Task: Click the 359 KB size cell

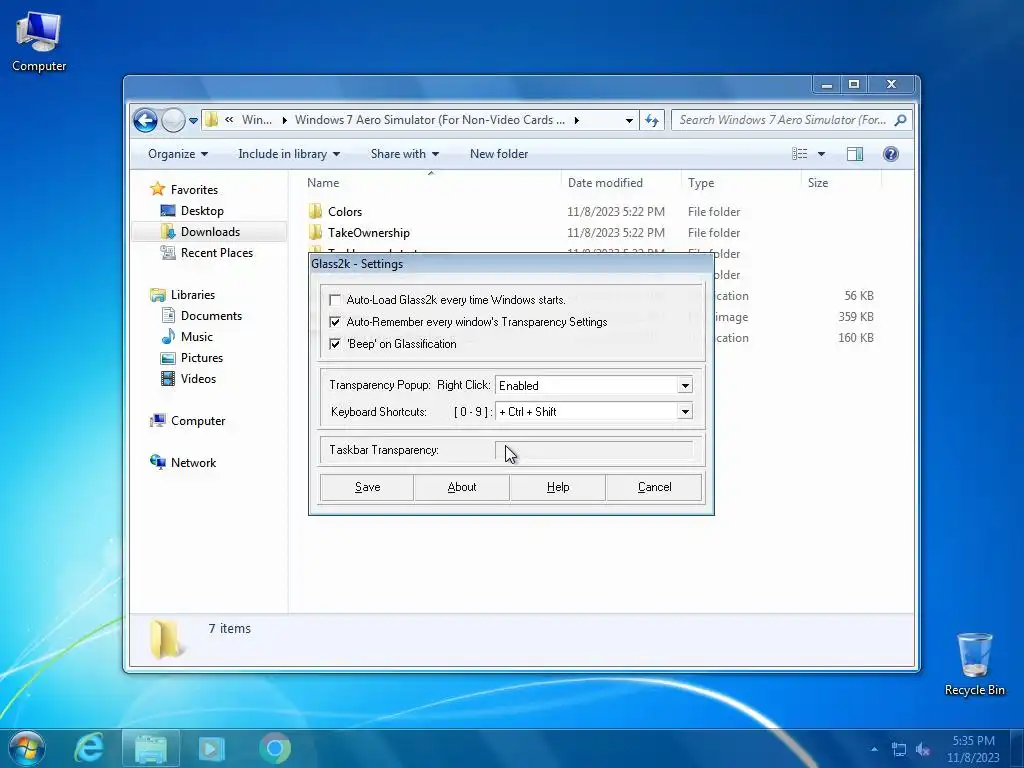Action: coord(856,317)
